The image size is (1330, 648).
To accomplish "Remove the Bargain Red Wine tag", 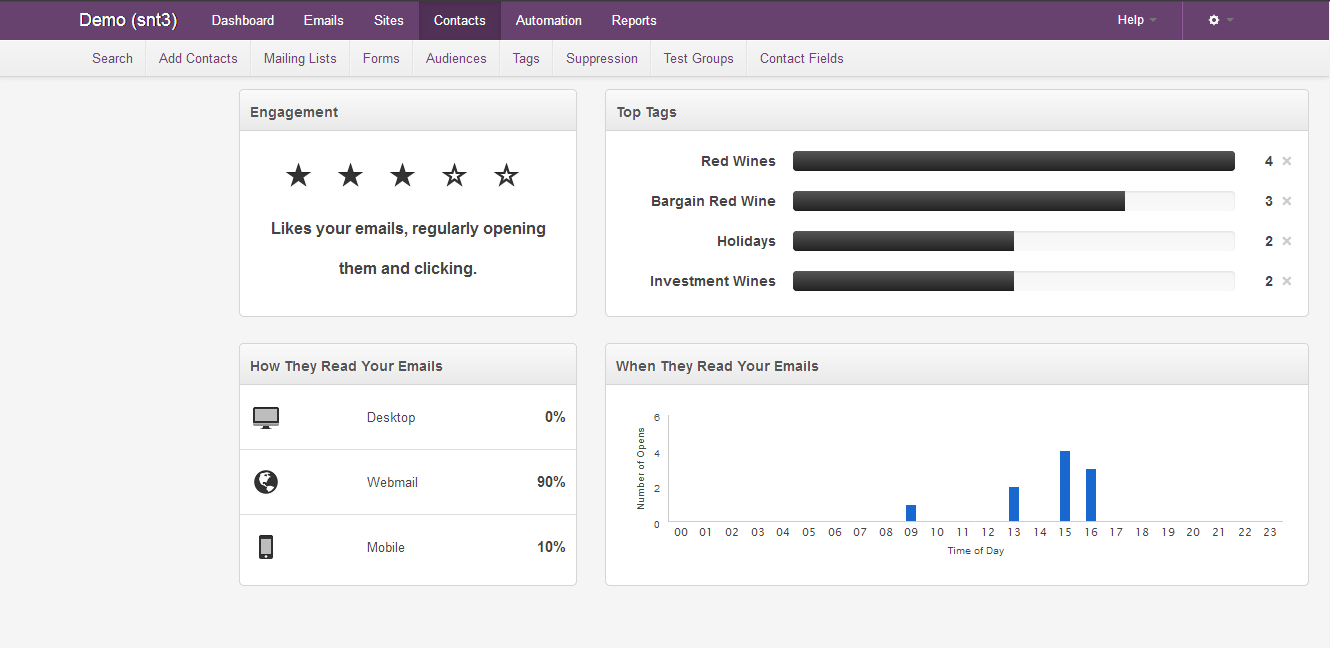I will pos(1287,201).
